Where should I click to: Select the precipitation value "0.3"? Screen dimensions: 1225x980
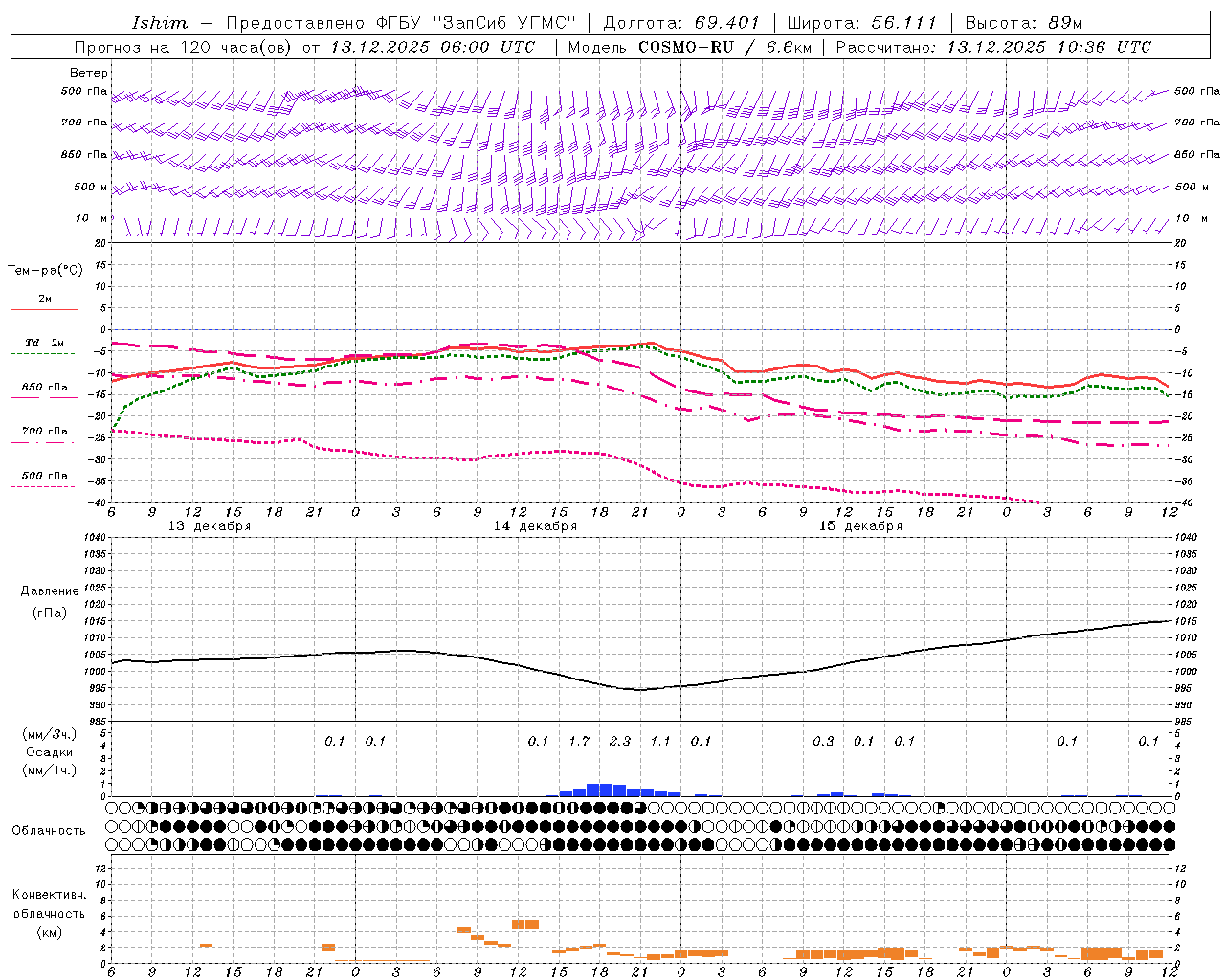pos(823,742)
